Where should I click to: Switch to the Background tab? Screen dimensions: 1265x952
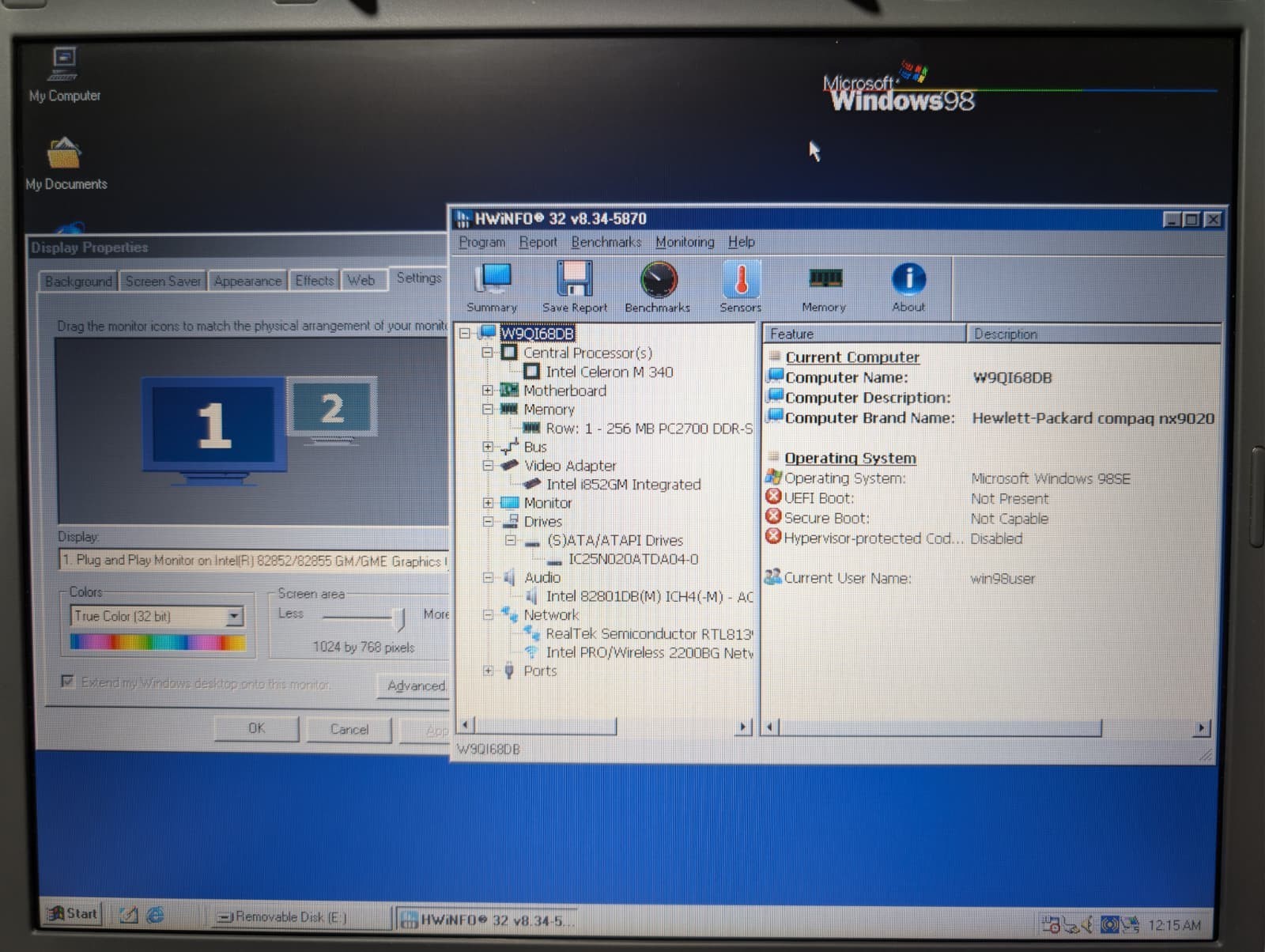pyautogui.click(x=78, y=281)
